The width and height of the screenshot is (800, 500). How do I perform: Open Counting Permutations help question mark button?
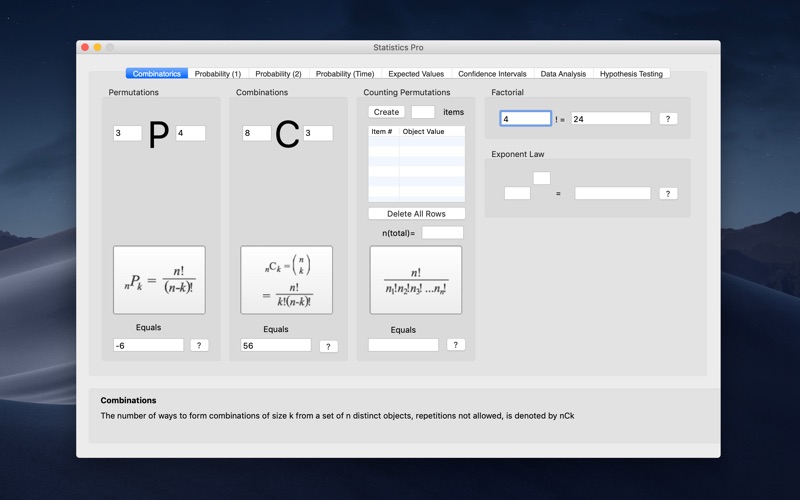coord(456,345)
